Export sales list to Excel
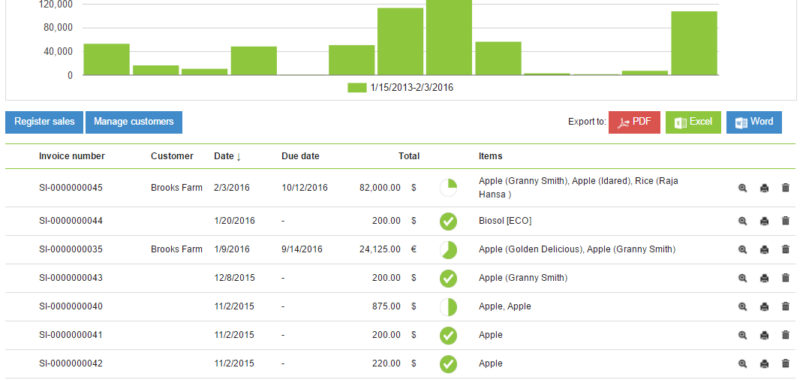Image resolution: width=800 pixels, height=380 pixels. (x=693, y=122)
